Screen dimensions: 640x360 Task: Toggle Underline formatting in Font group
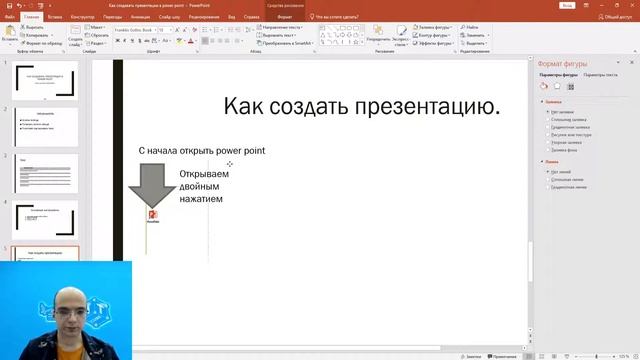pyautogui.click(x=132, y=41)
